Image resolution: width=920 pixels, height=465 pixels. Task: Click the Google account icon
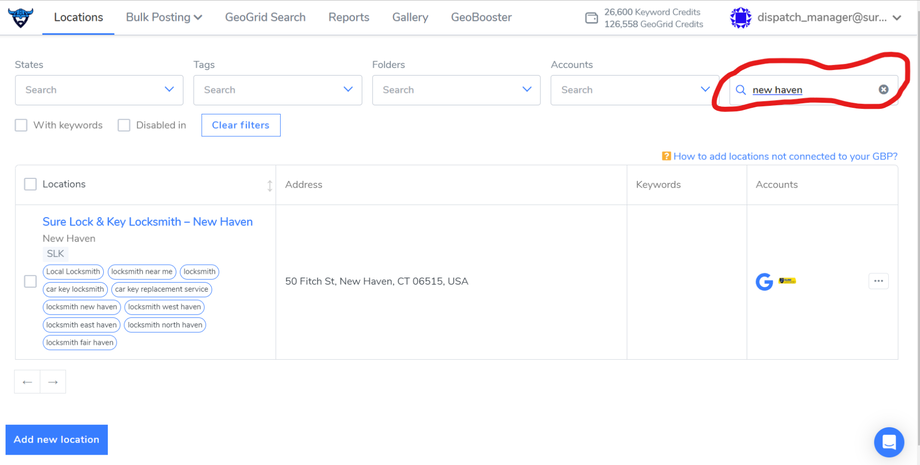[764, 282]
